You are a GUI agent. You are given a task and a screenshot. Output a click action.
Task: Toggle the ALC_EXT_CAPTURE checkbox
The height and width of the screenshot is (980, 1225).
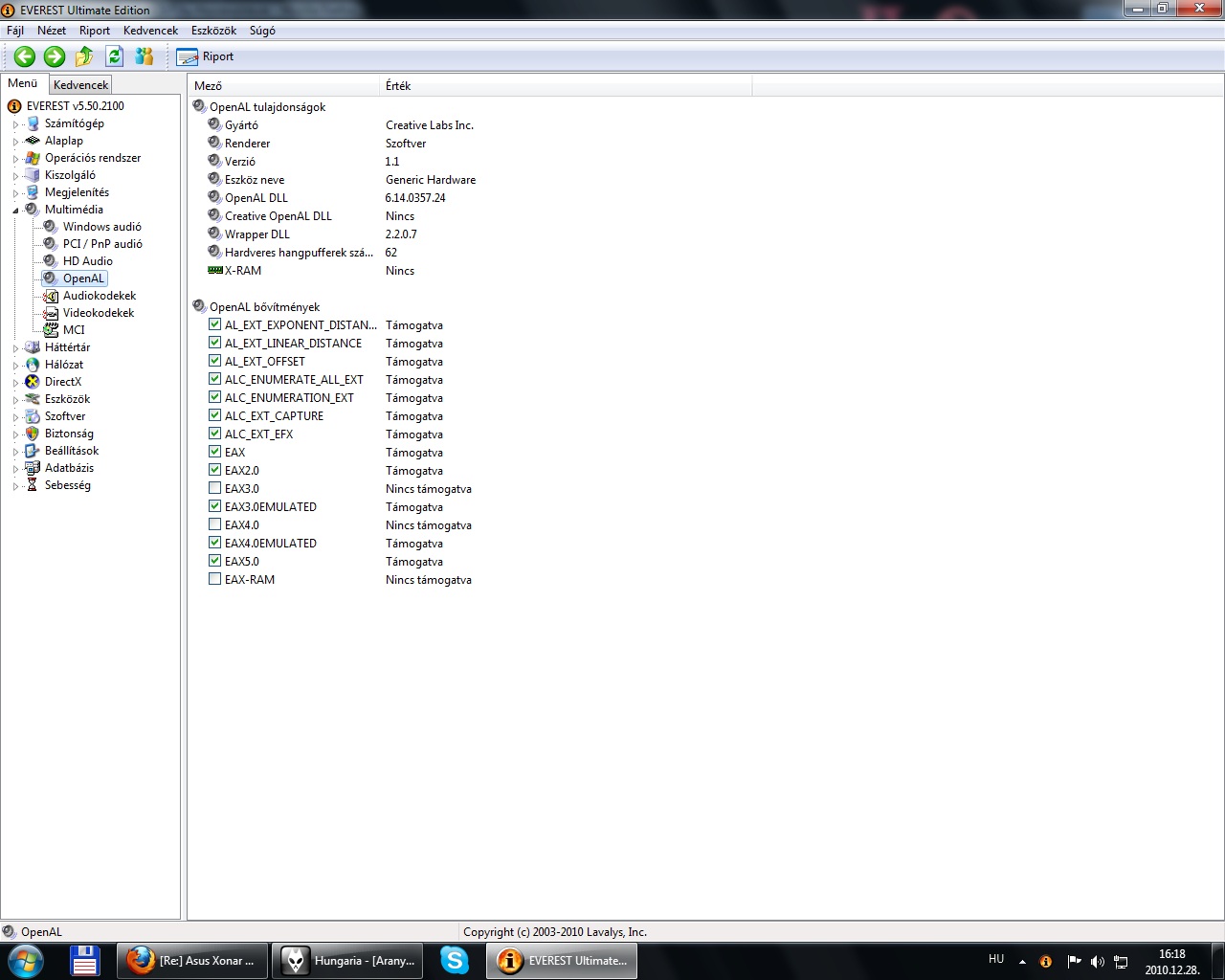click(214, 415)
